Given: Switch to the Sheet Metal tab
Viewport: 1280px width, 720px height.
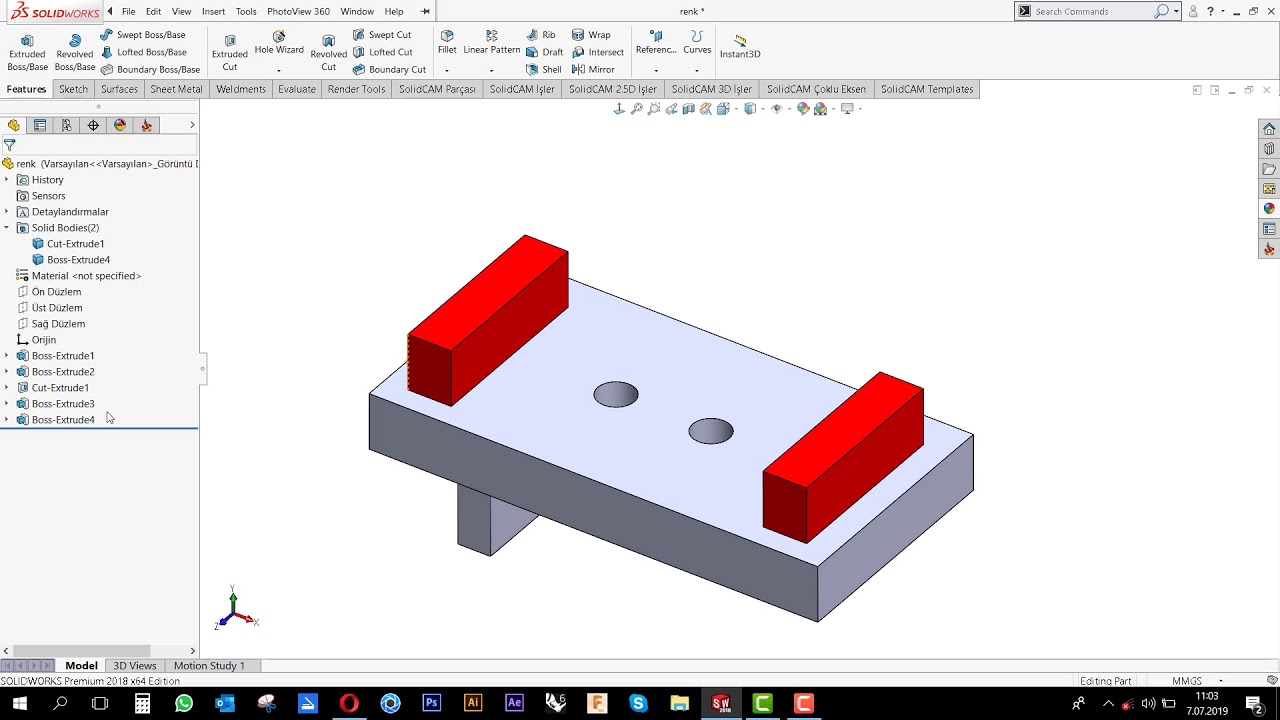Looking at the screenshot, I should click(176, 89).
